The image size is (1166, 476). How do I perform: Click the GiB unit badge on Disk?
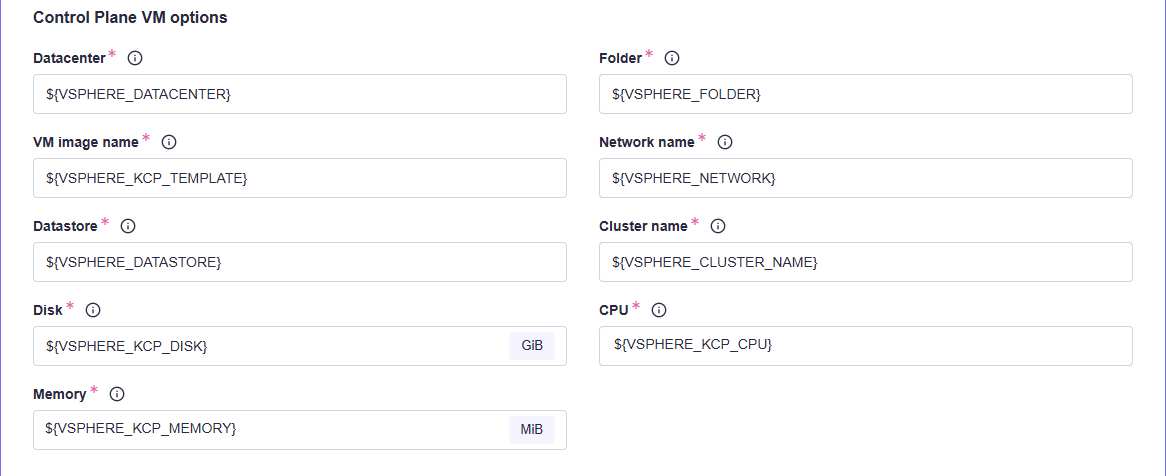coord(532,346)
